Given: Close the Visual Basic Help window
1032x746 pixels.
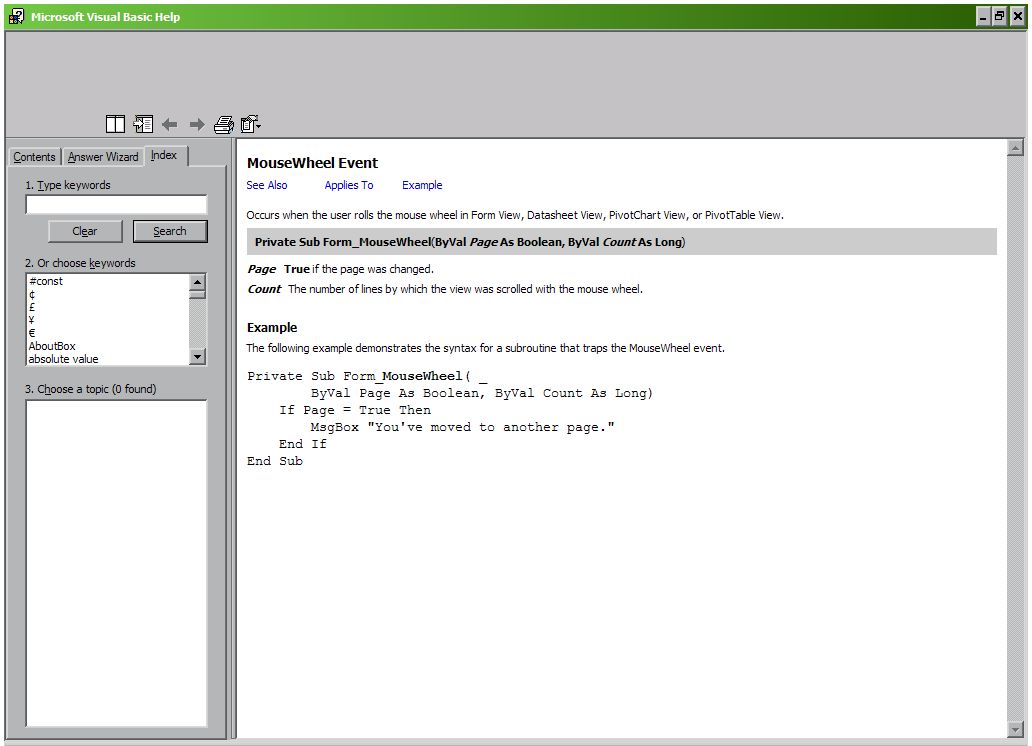Looking at the screenshot, I should [x=1017, y=16].
